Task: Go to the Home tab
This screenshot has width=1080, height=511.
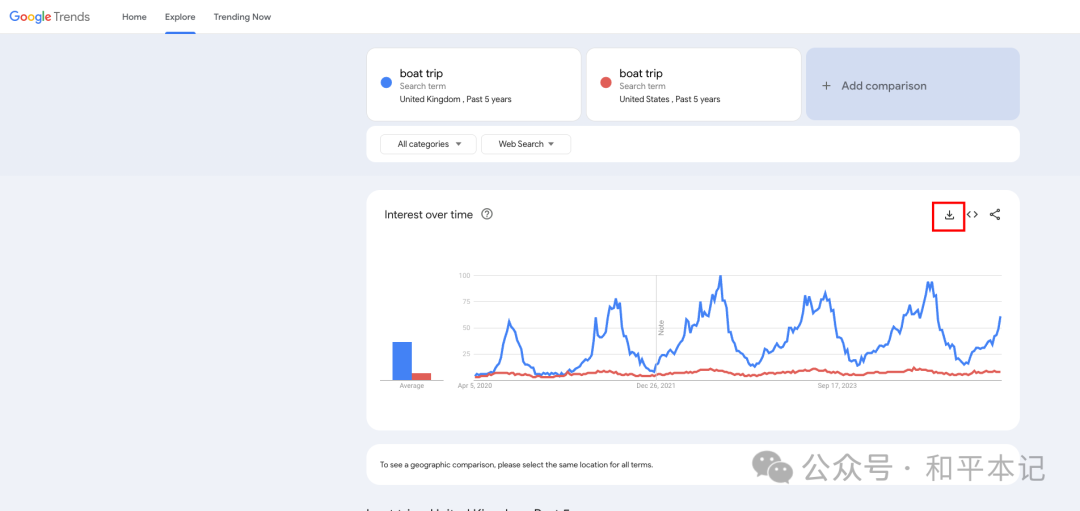Action: [x=134, y=17]
